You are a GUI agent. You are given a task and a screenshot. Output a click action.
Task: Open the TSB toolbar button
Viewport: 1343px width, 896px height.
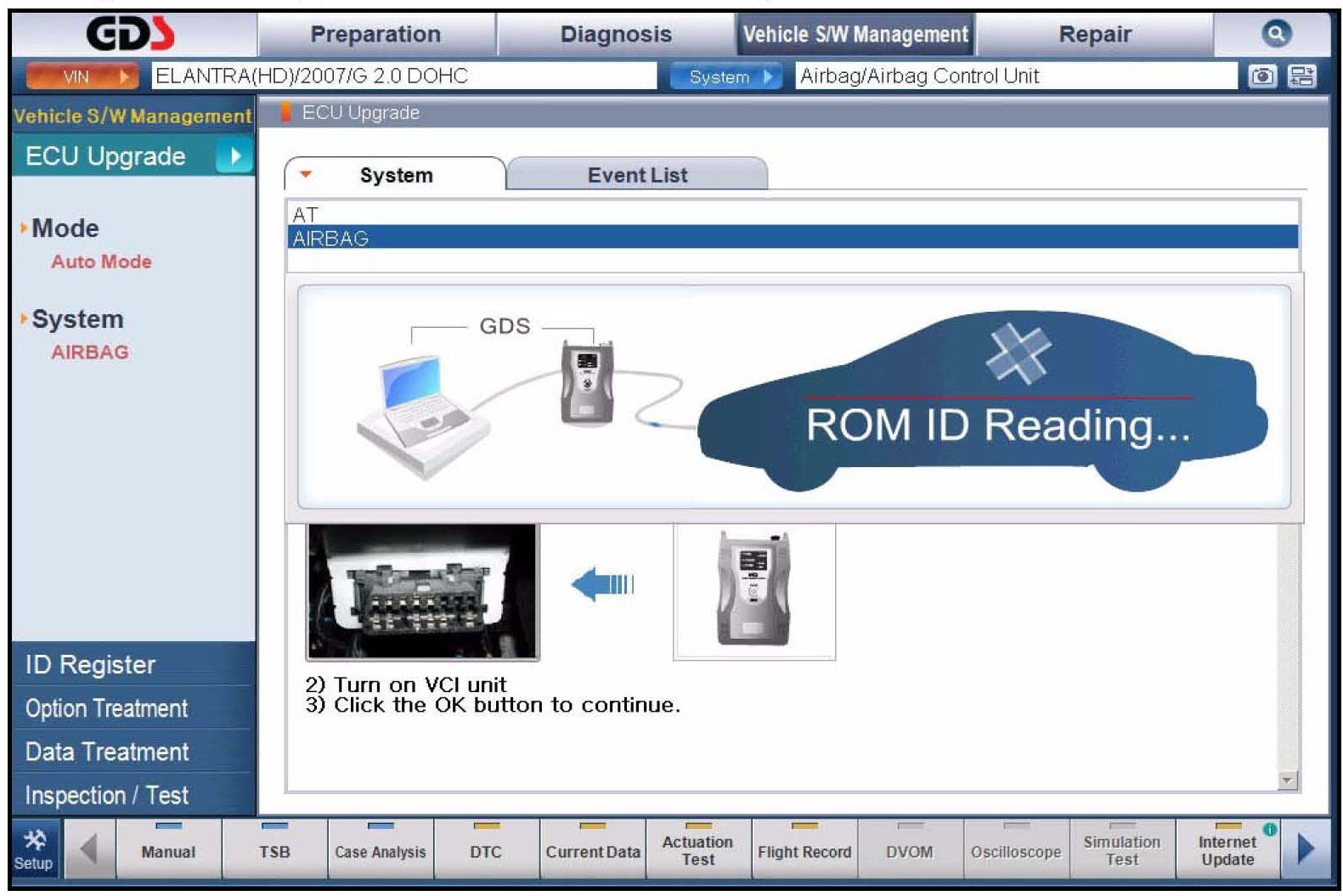click(x=274, y=849)
